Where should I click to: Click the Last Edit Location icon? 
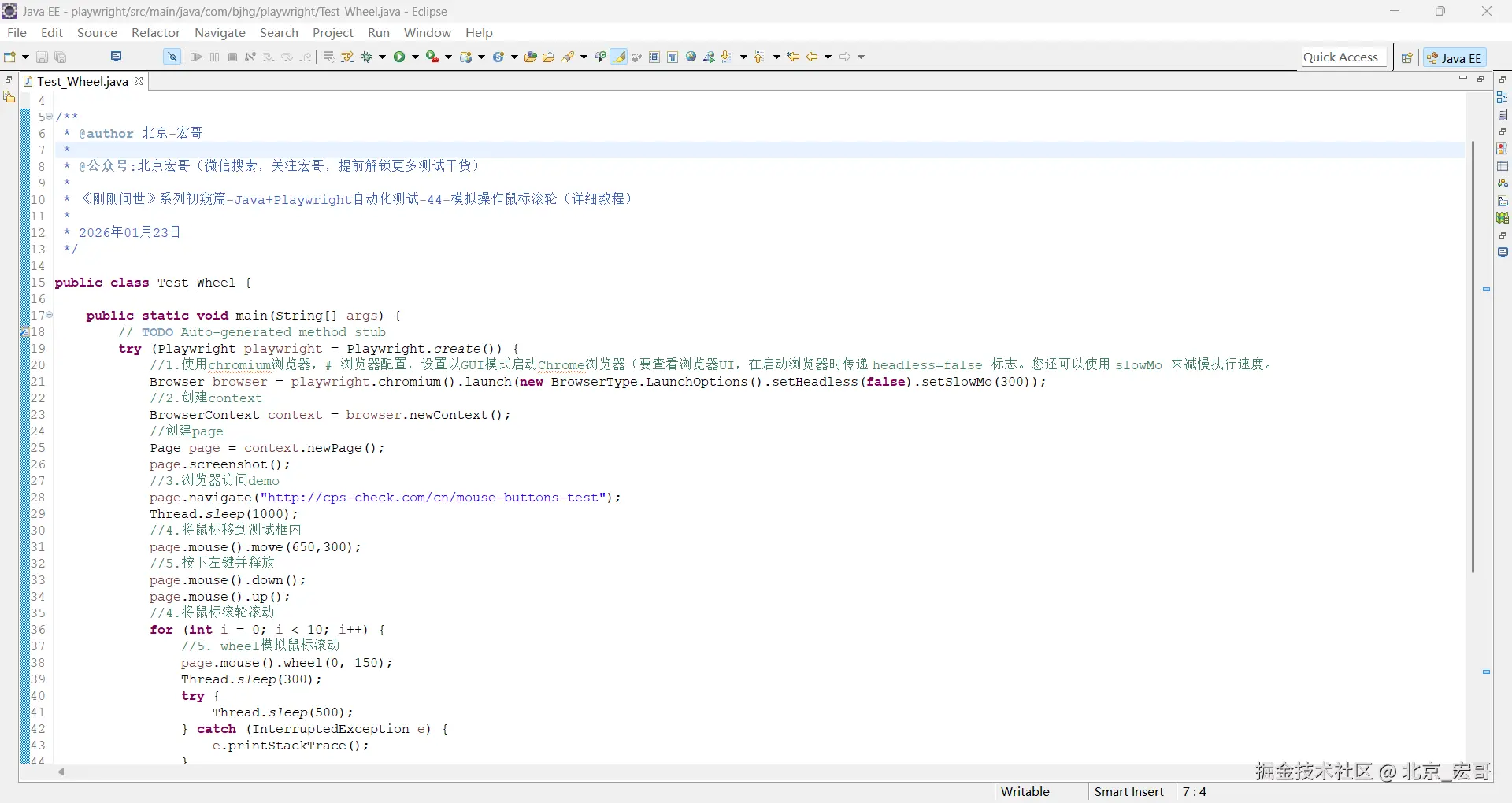click(x=794, y=57)
